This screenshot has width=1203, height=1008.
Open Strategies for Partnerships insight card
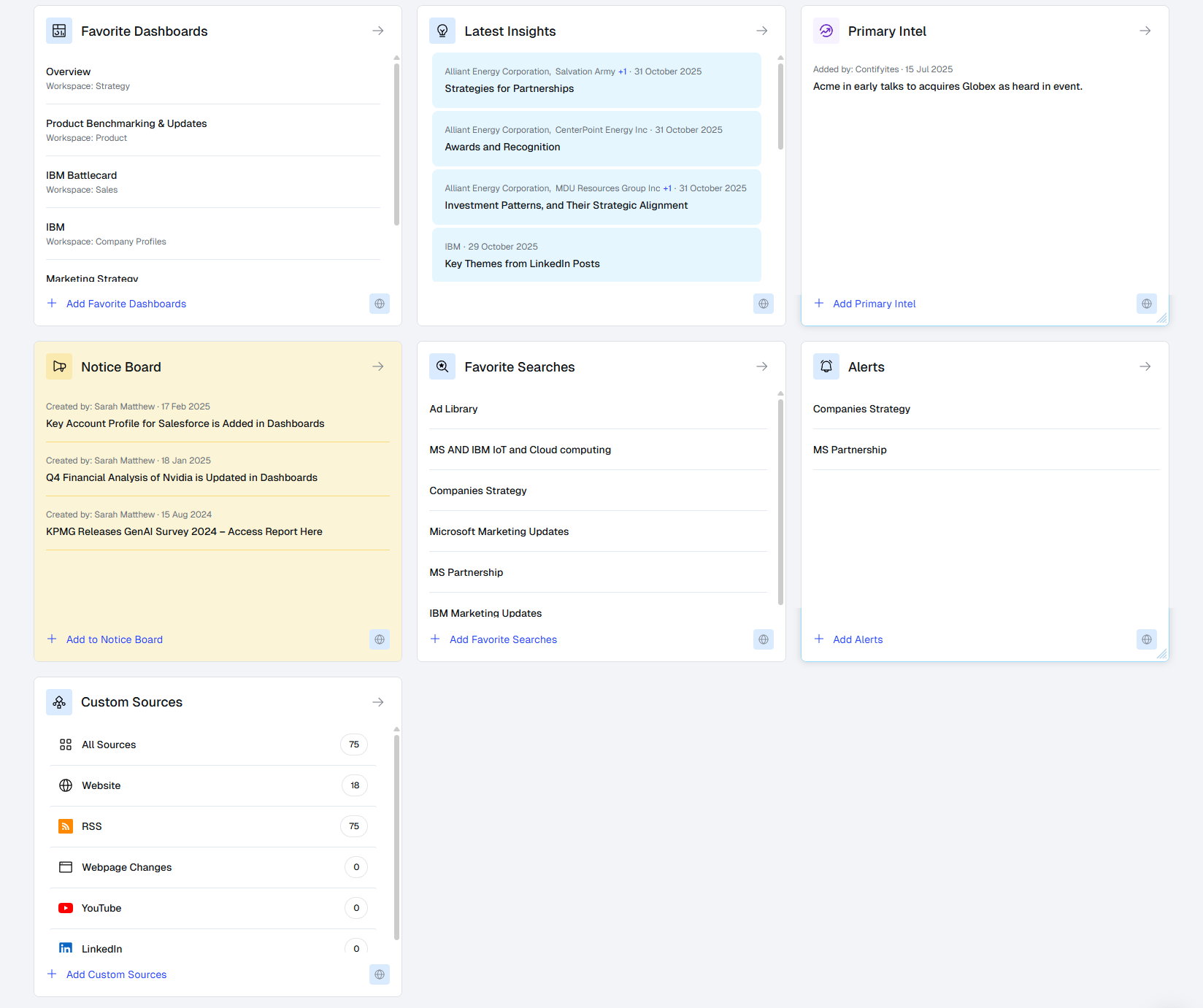(x=596, y=80)
